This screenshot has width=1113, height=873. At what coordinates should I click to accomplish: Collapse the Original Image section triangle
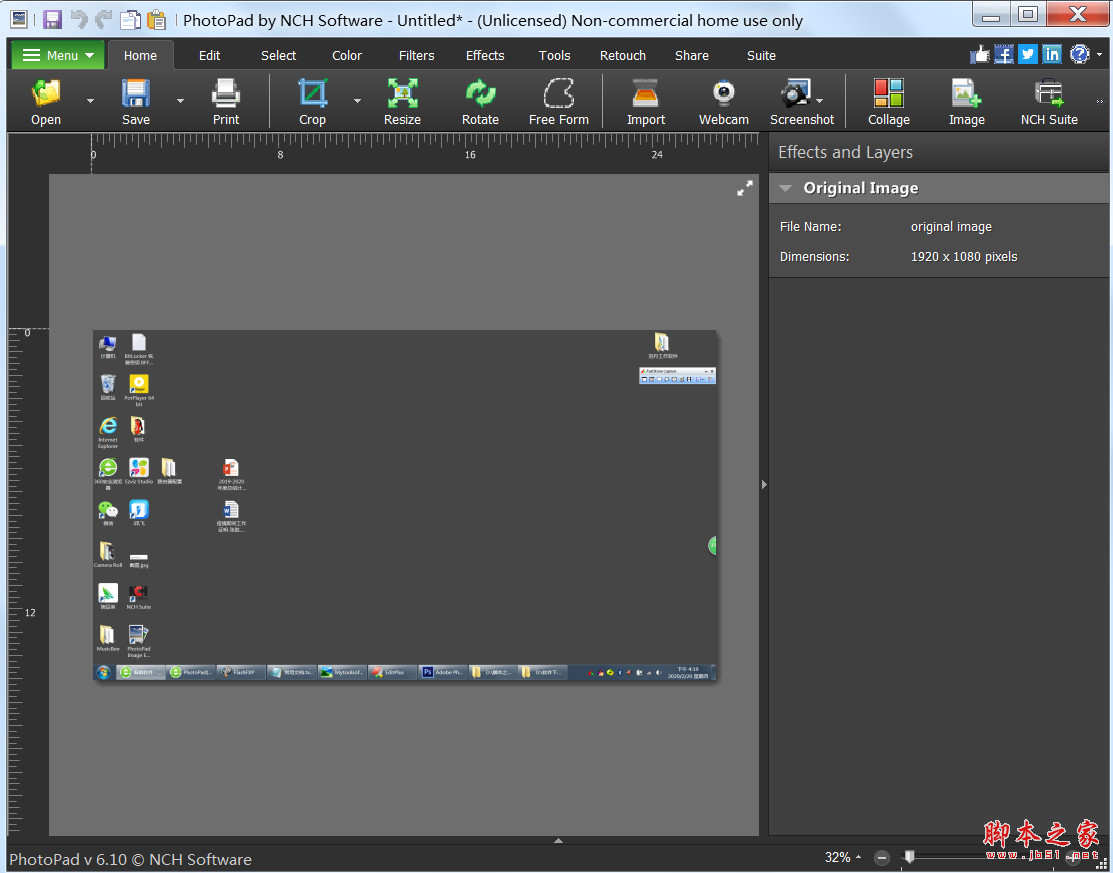click(x=785, y=188)
